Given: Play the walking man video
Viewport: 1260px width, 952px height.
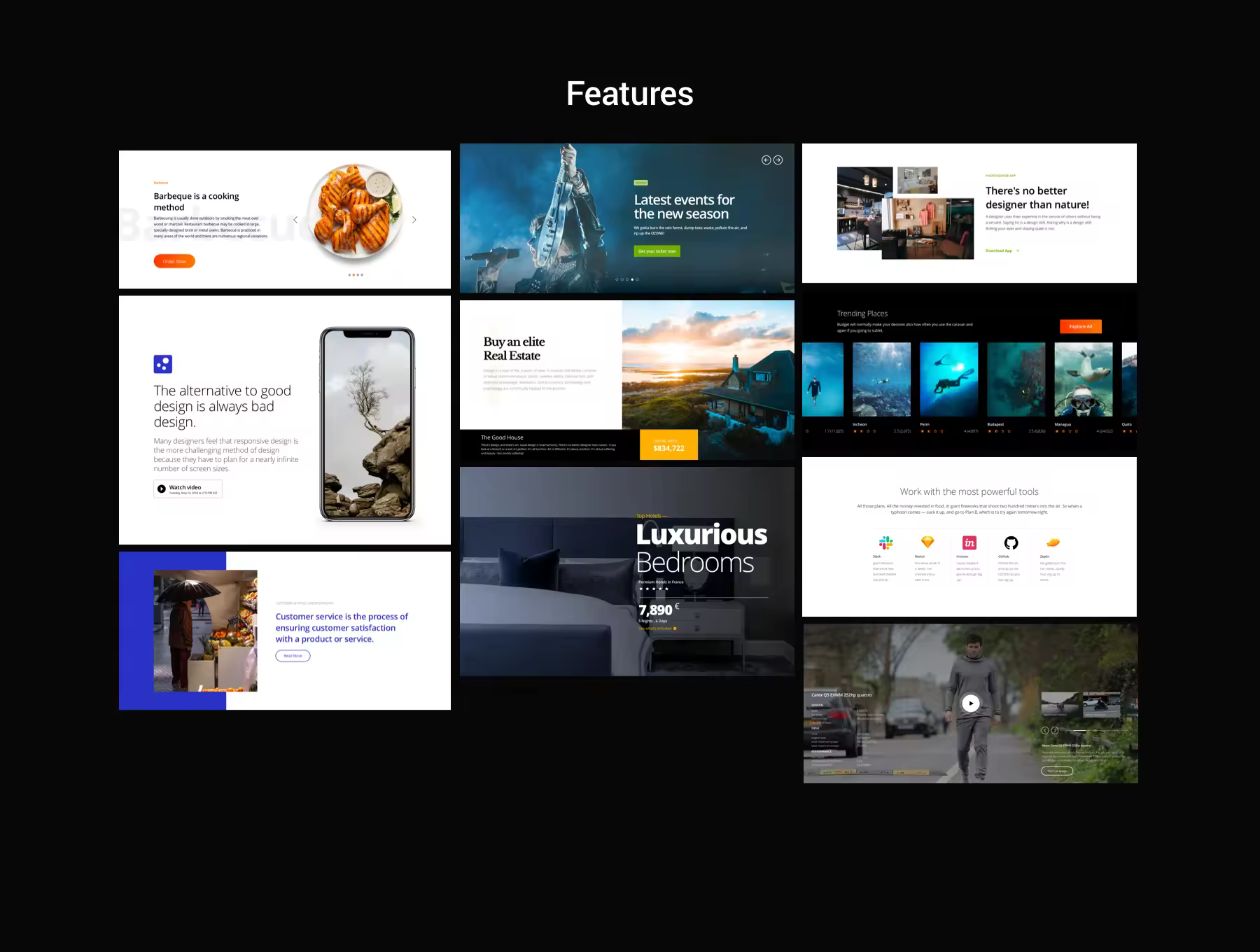Looking at the screenshot, I should click(970, 703).
